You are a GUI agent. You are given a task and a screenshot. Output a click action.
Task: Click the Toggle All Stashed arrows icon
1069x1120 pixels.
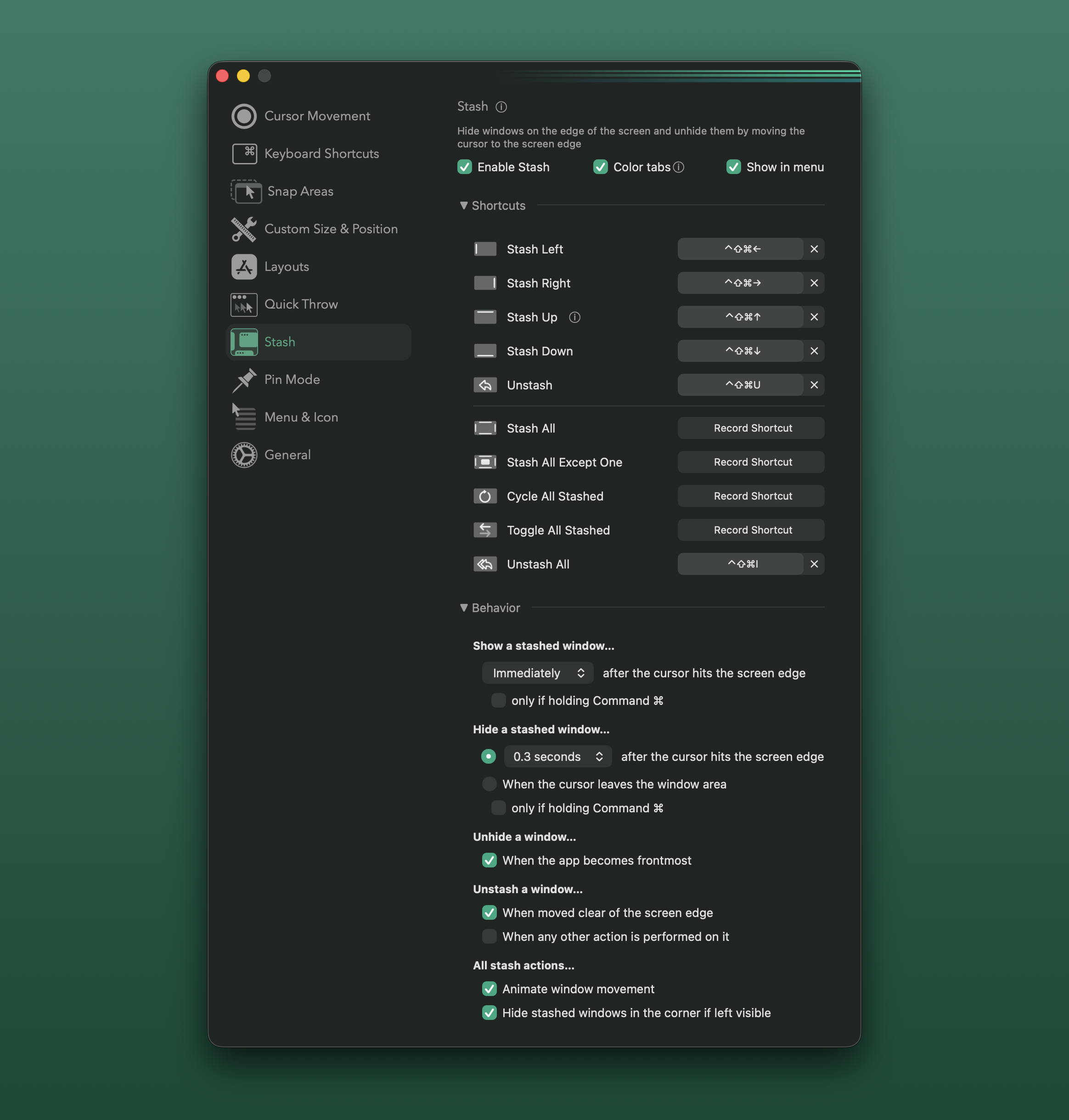point(485,530)
